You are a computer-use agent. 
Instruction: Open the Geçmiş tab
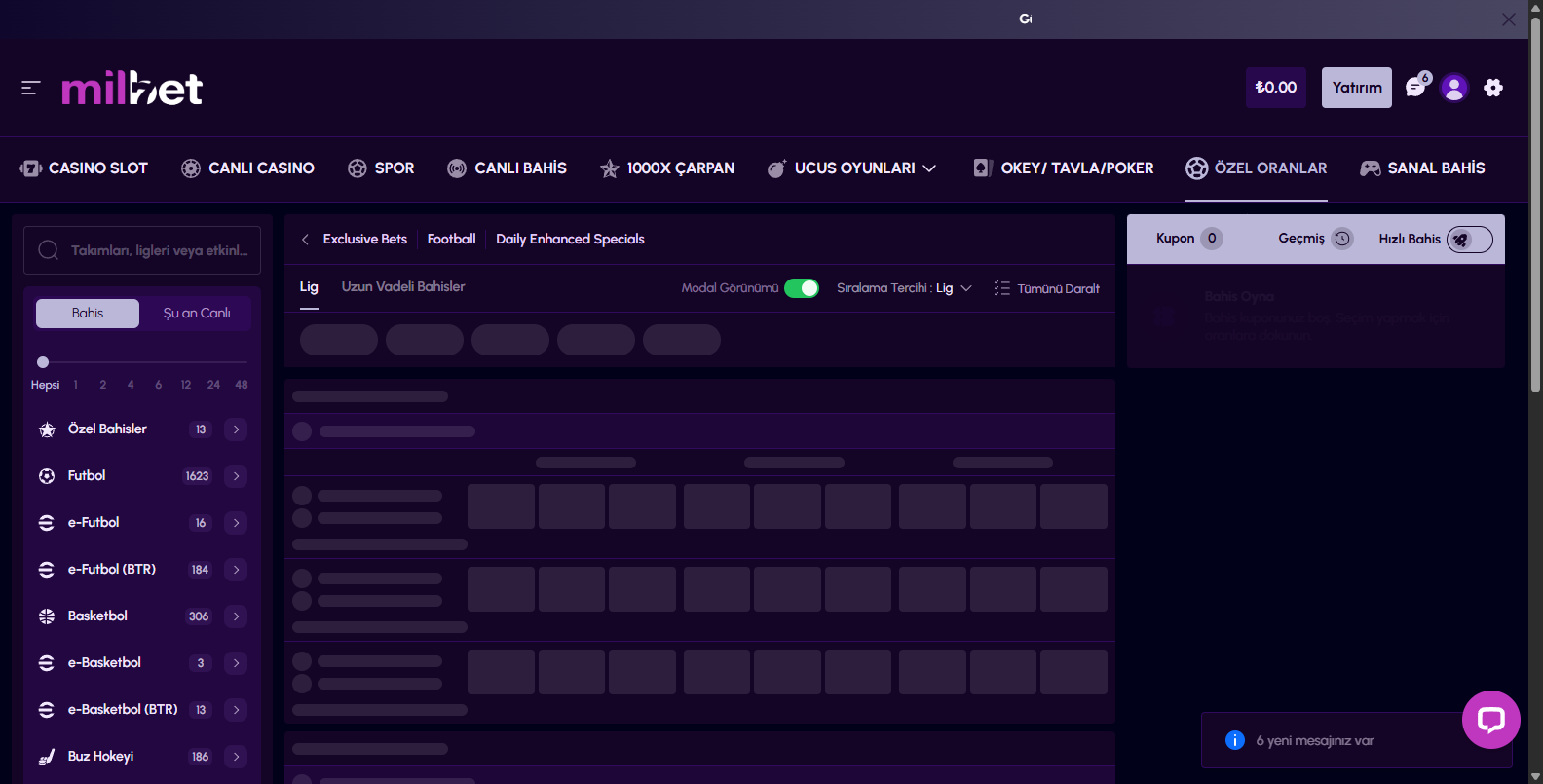tap(1315, 239)
